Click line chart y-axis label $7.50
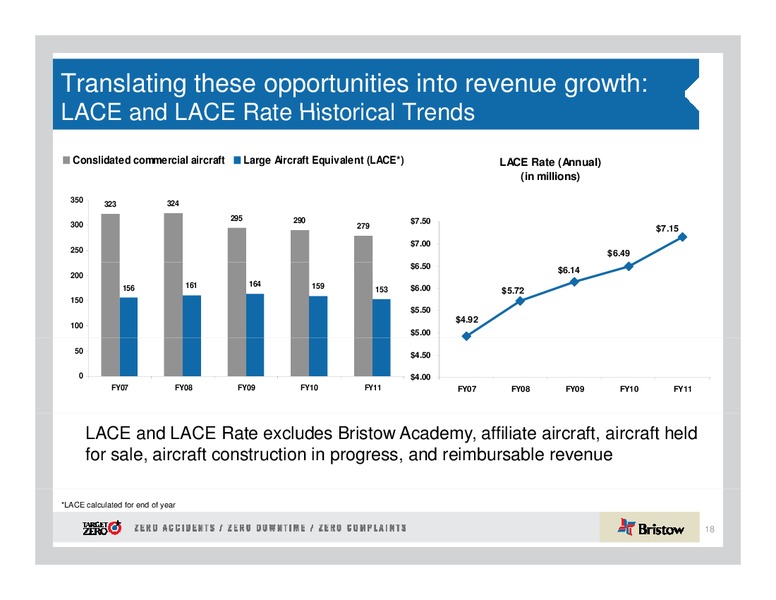This screenshot has height=600, width=776. tap(420, 221)
